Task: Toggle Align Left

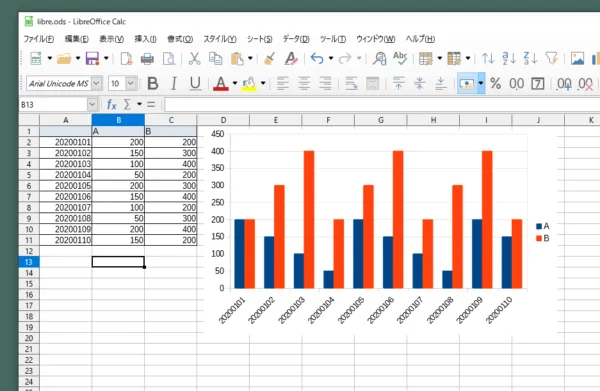Action: 283,83
